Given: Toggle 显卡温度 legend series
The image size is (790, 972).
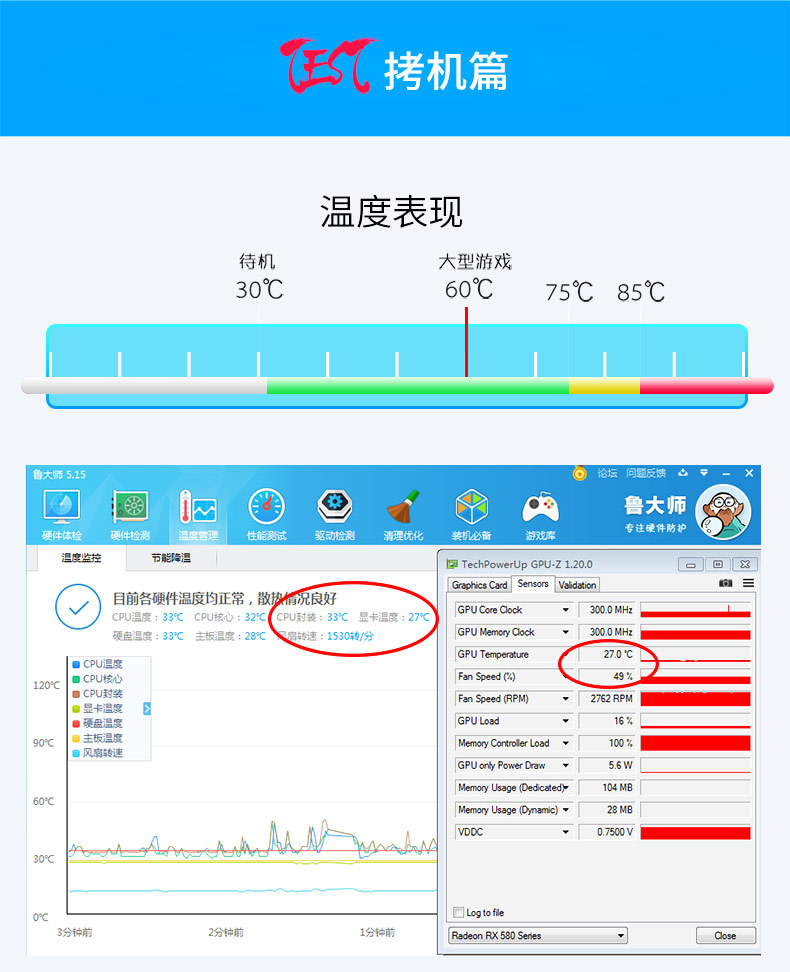Looking at the screenshot, I should [97, 709].
